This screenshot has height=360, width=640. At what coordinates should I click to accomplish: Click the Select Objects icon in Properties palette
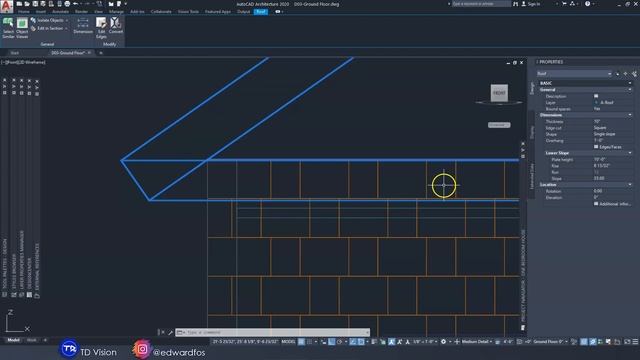click(x=626, y=73)
